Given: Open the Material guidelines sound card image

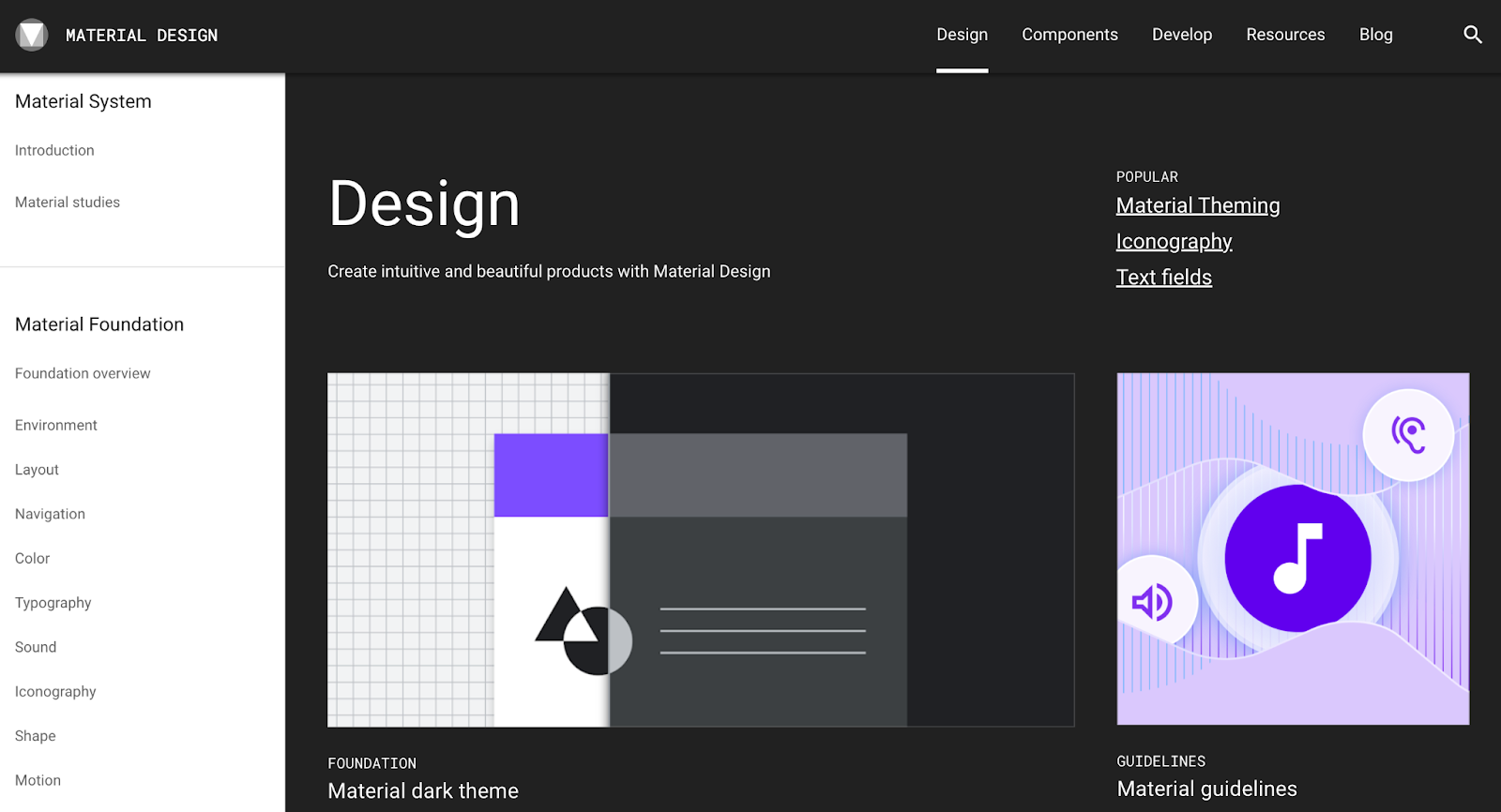Looking at the screenshot, I should (1293, 549).
